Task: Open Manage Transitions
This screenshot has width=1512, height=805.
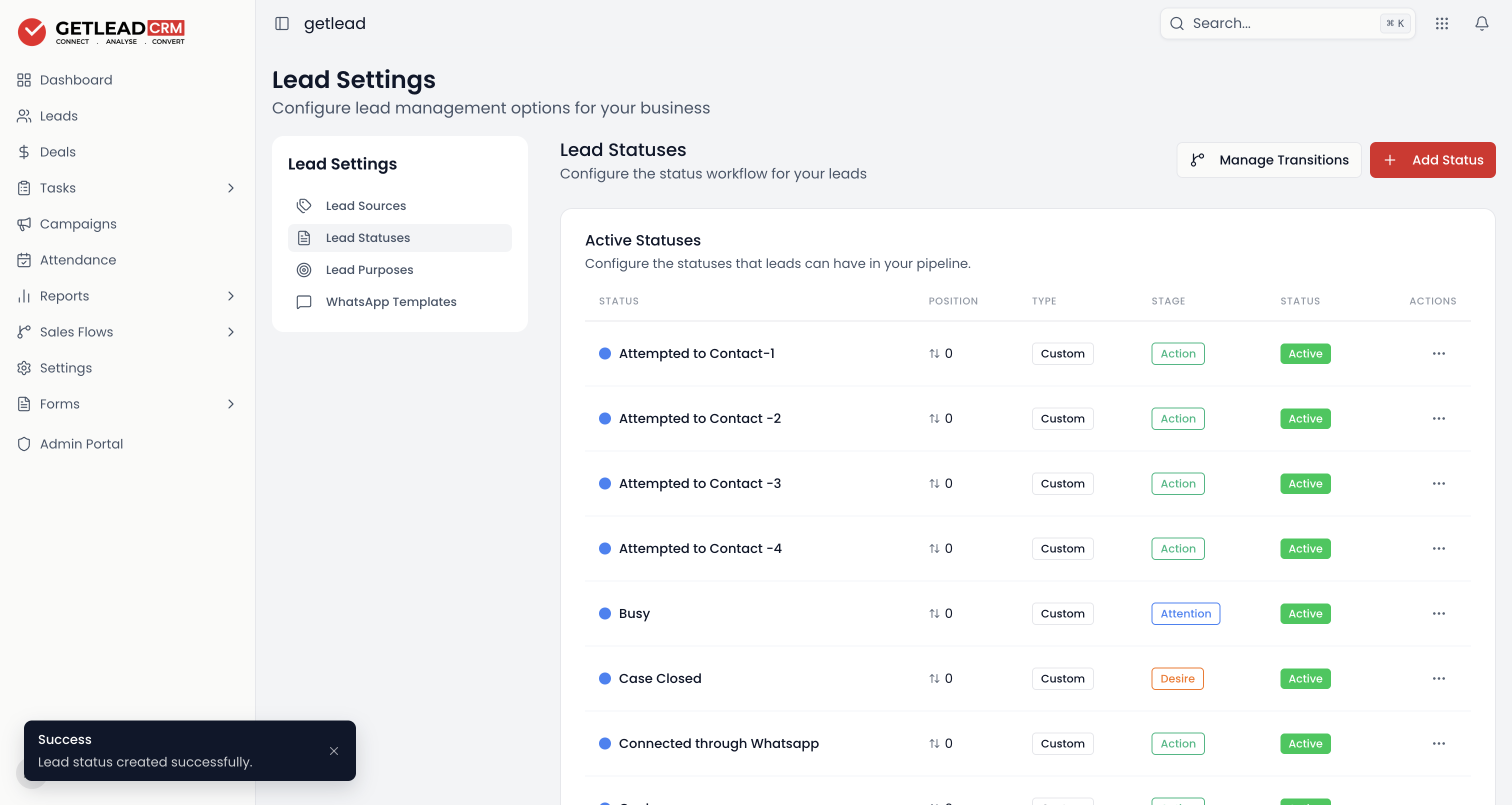Action: (x=1269, y=159)
